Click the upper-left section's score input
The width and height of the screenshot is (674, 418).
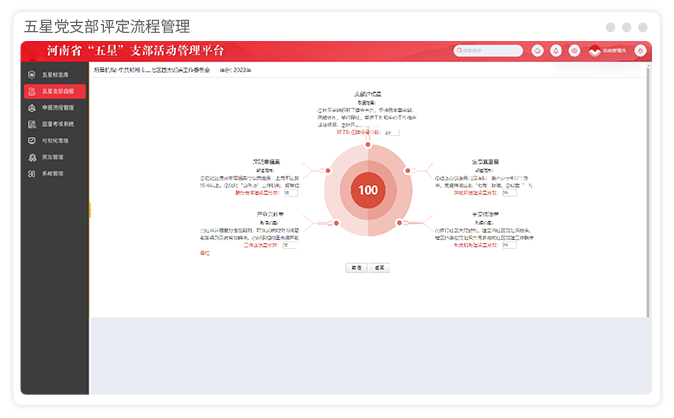click(291, 193)
